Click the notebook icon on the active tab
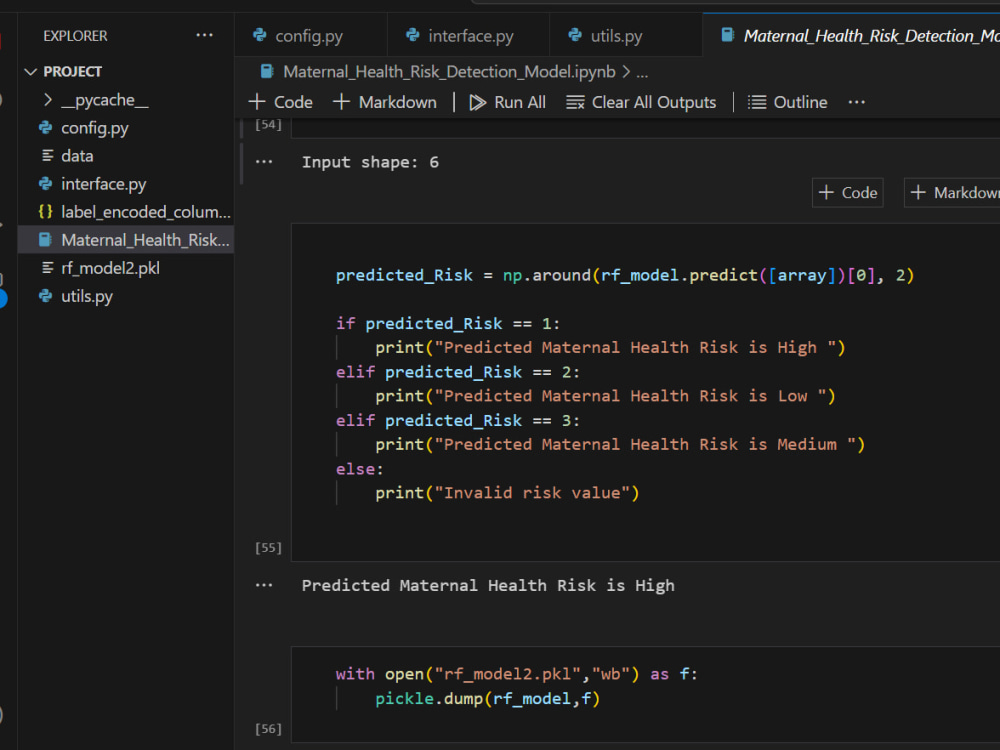The width and height of the screenshot is (1000, 750). 728,35
